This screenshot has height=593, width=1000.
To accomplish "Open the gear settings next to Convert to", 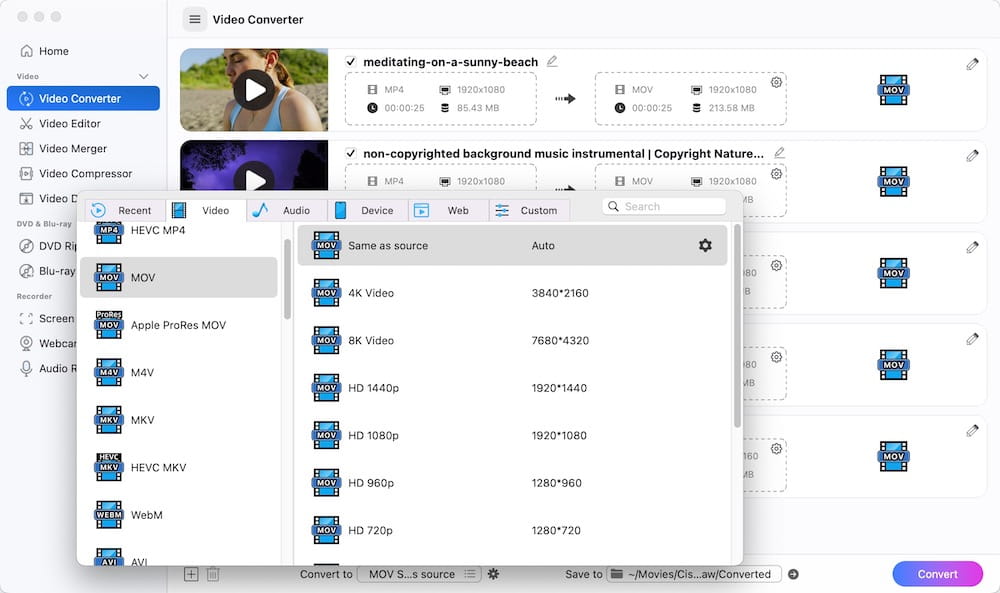I will click(x=493, y=574).
